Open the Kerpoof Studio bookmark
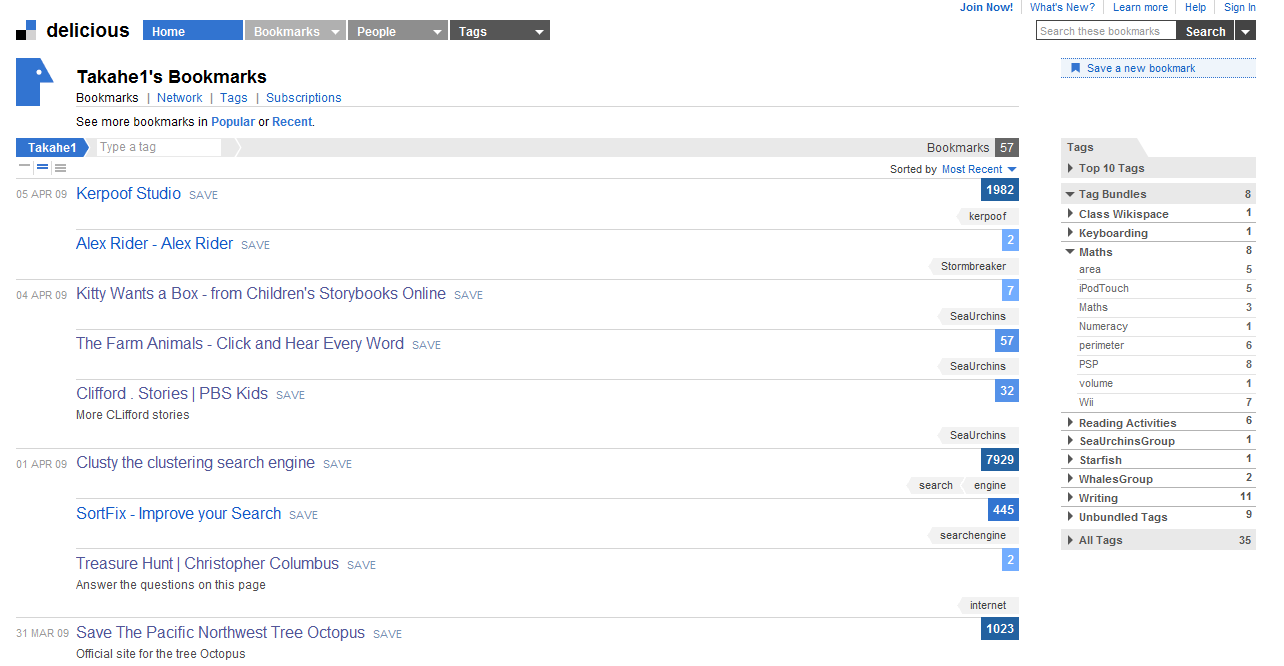 [x=128, y=194]
